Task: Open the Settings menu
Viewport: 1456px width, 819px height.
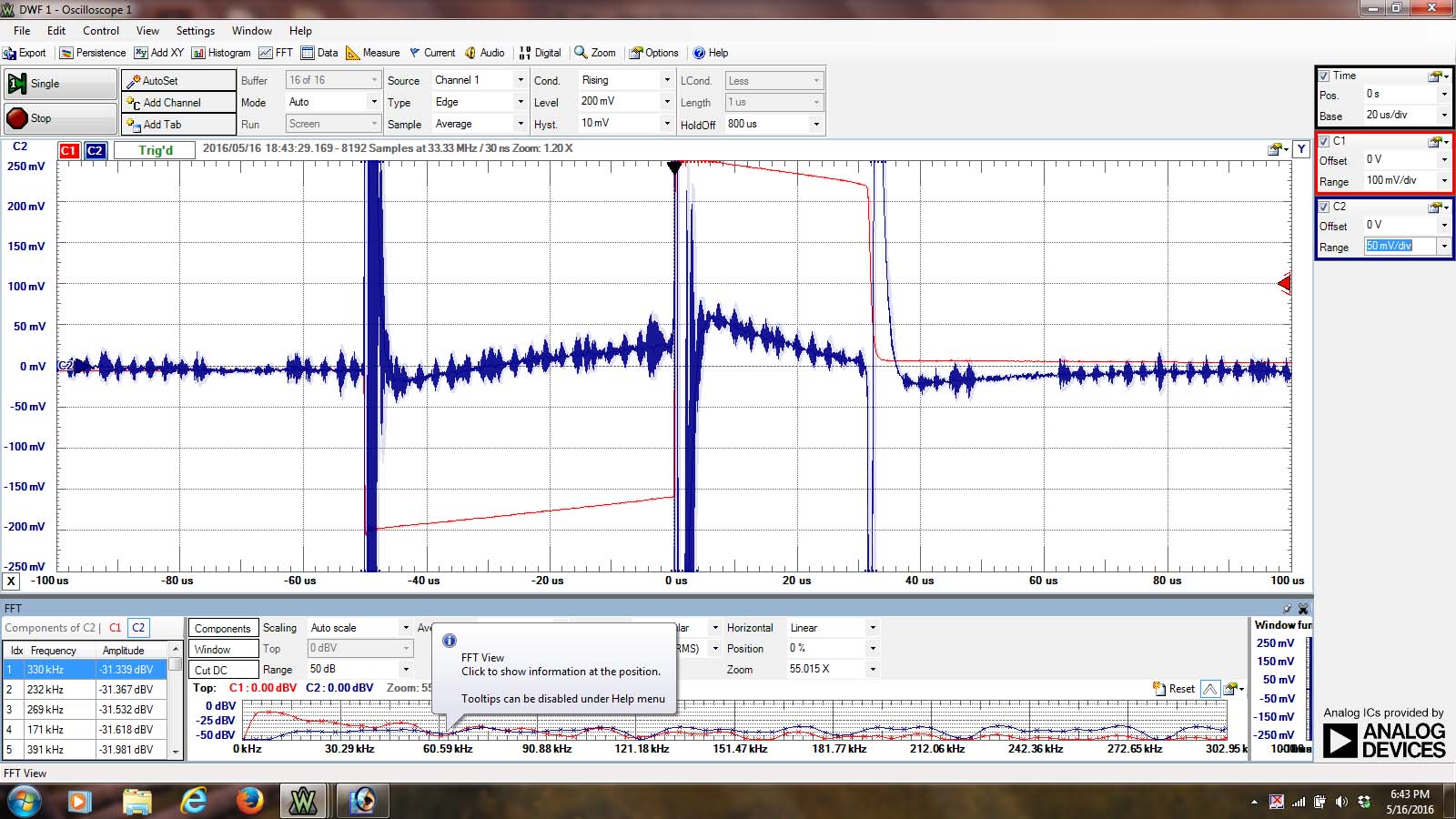Action: click(x=195, y=30)
